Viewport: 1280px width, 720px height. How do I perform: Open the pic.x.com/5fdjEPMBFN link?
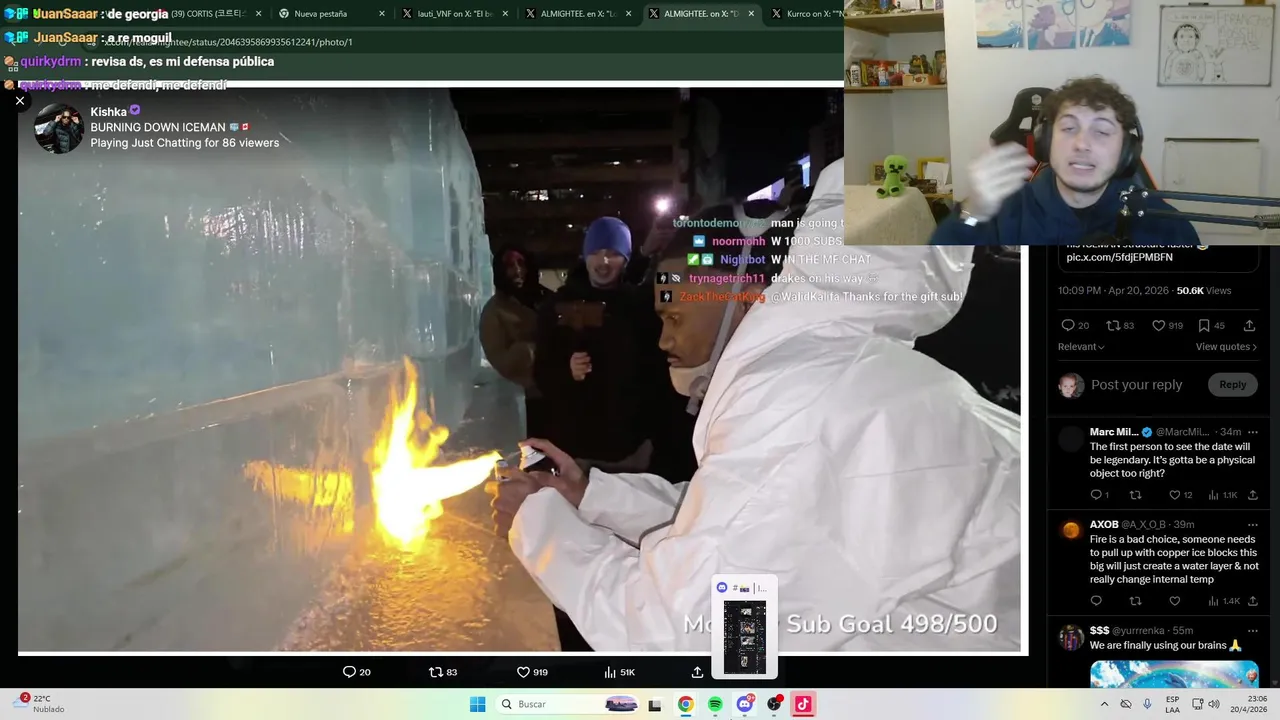coord(1119,257)
